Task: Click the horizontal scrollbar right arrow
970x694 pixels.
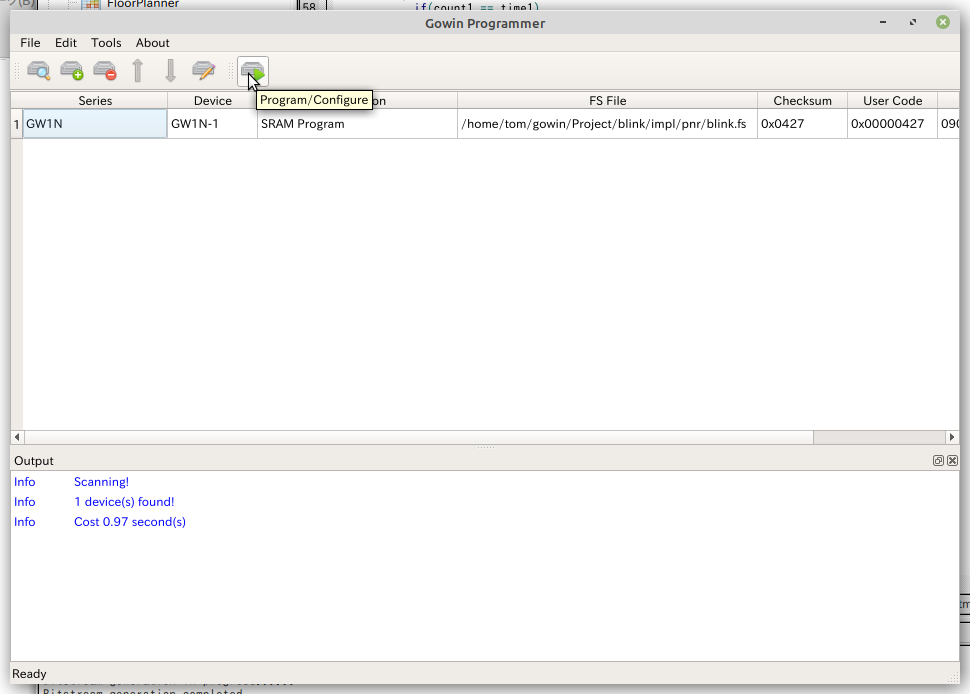Action: coord(952,437)
